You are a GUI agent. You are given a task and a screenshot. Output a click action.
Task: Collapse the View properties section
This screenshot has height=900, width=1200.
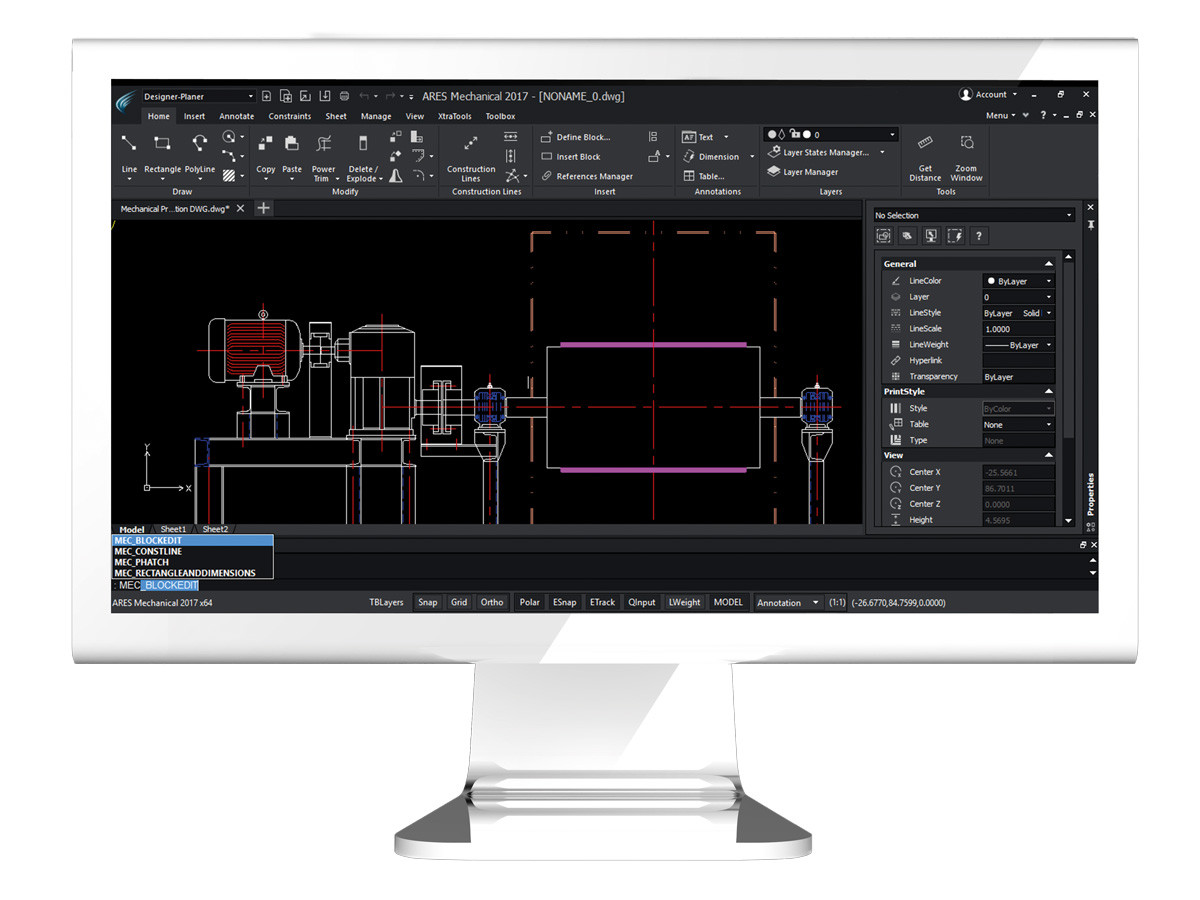tap(1048, 455)
